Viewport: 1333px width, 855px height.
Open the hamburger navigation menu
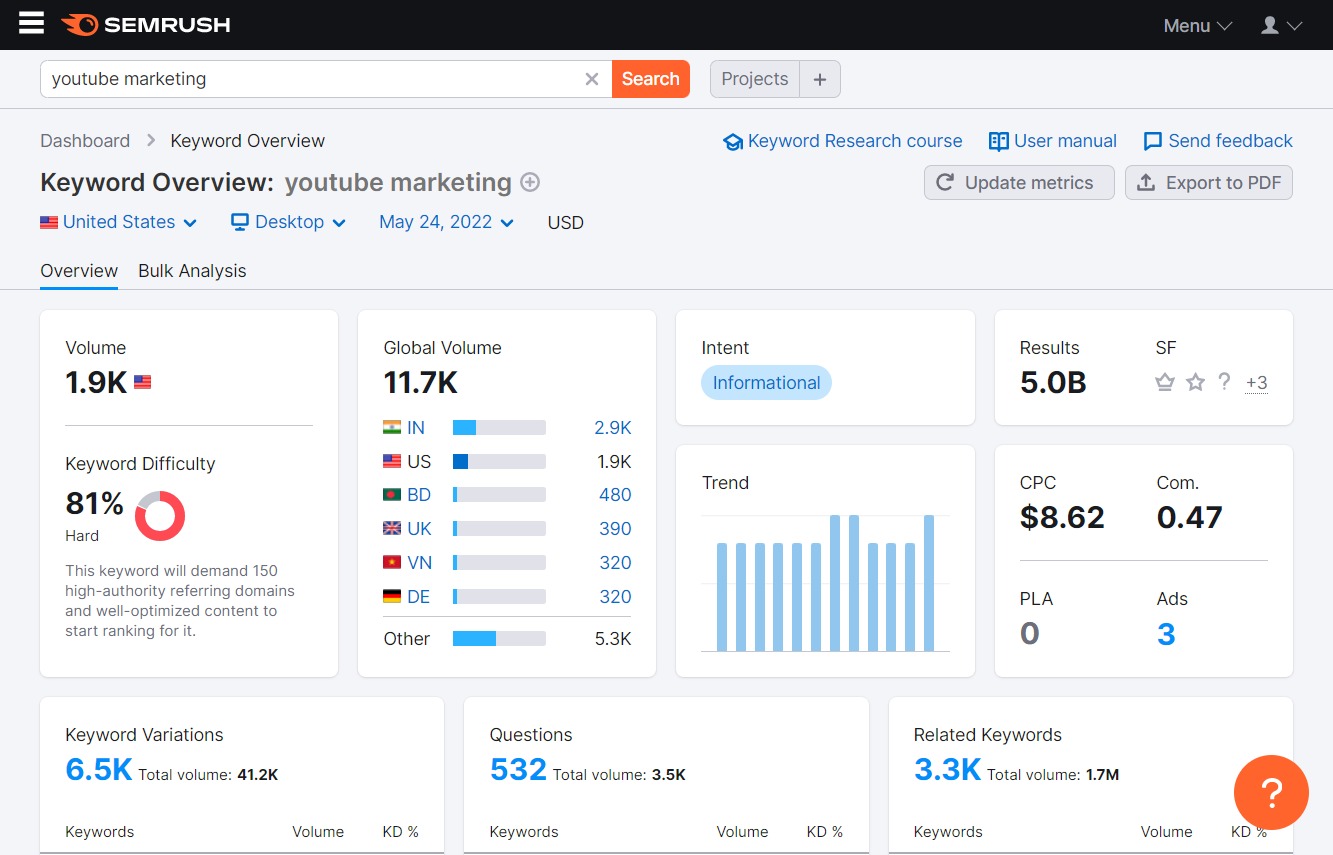(32, 24)
